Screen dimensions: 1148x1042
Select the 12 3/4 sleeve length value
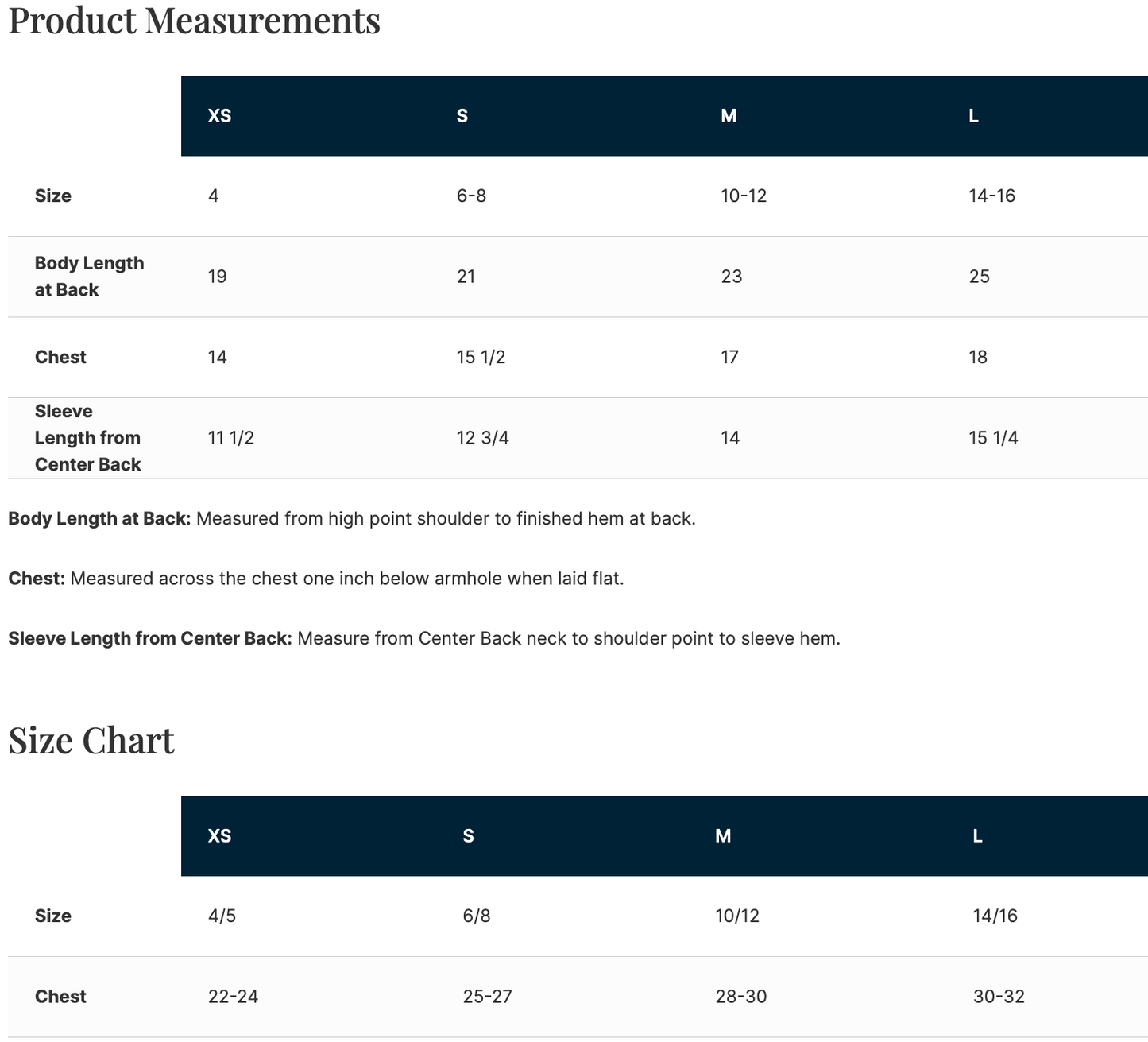pyautogui.click(x=482, y=438)
